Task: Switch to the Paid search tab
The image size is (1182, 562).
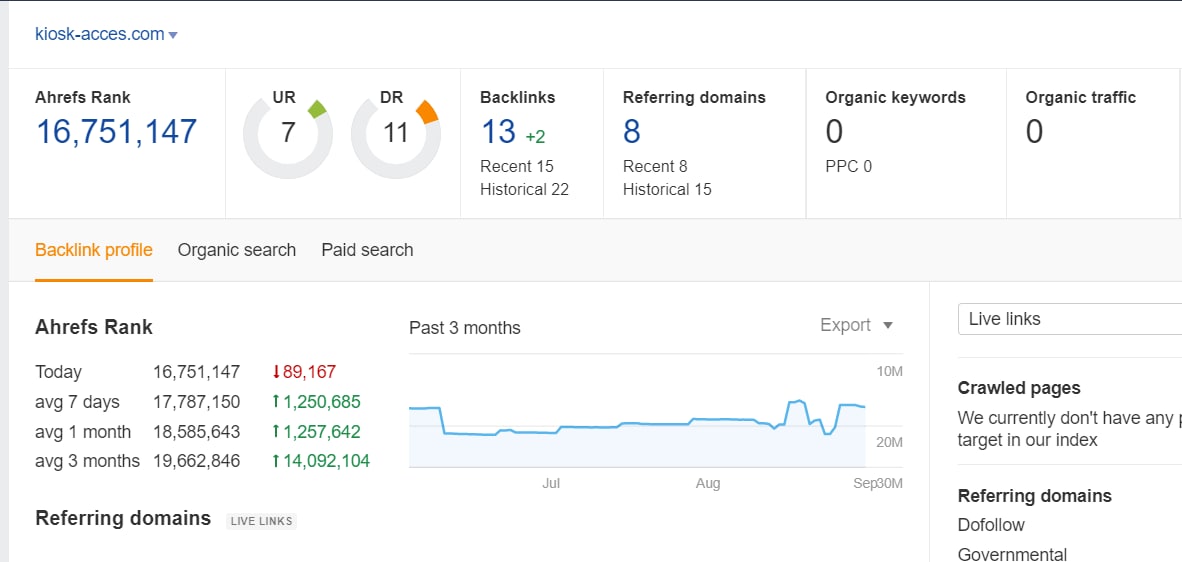Action: (367, 250)
